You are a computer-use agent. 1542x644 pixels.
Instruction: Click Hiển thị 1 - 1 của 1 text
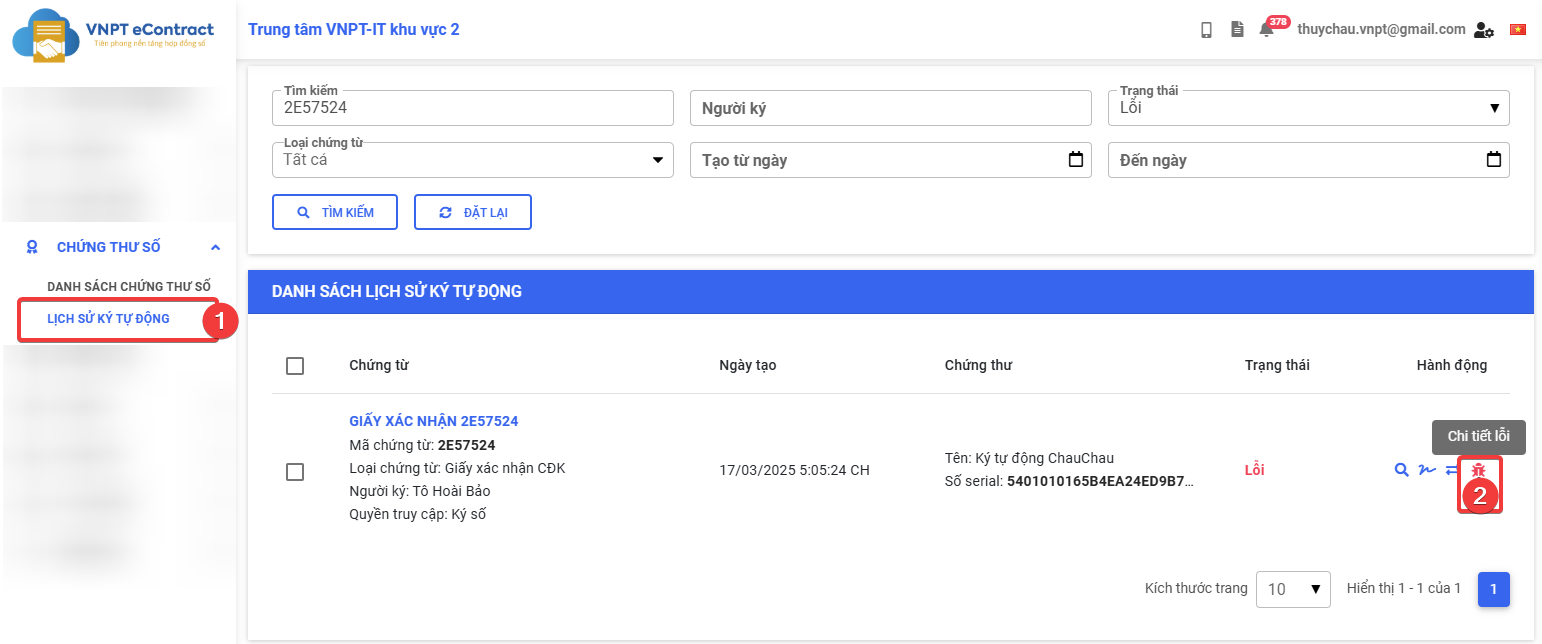point(1404,588)
